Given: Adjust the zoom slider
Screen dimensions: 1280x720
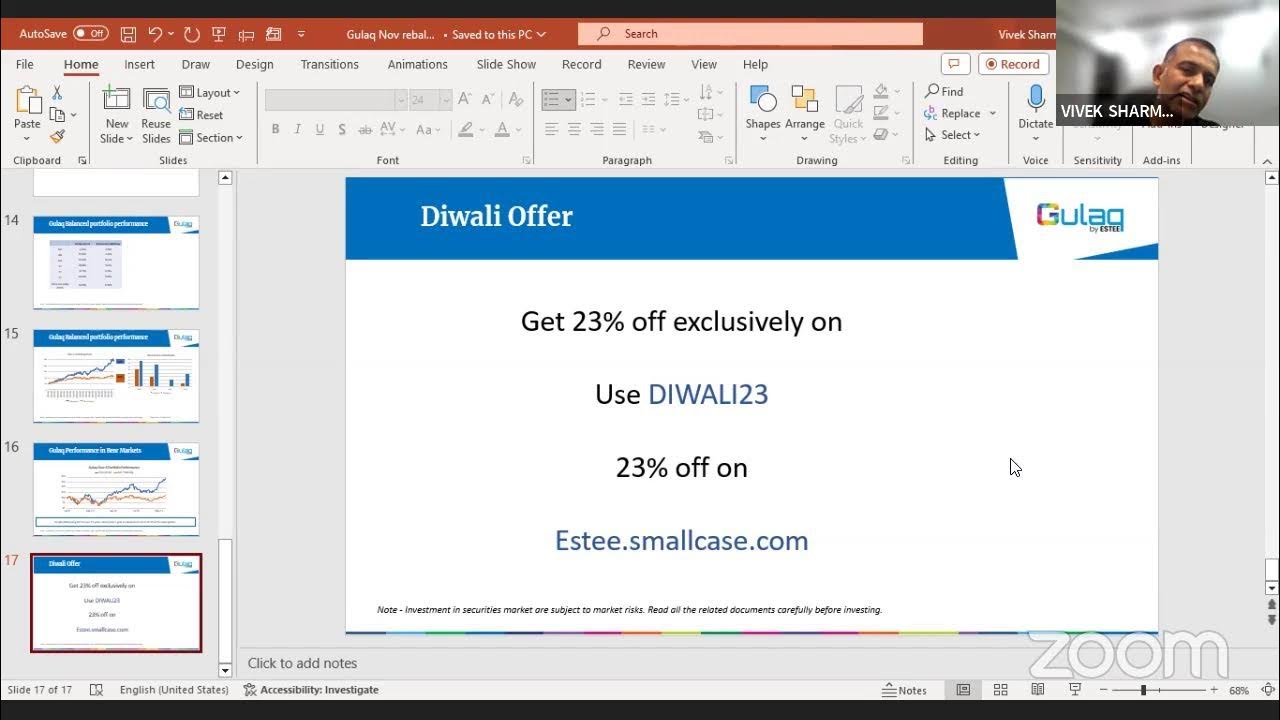Looking at the screenshot, I should coord(1143,690).
